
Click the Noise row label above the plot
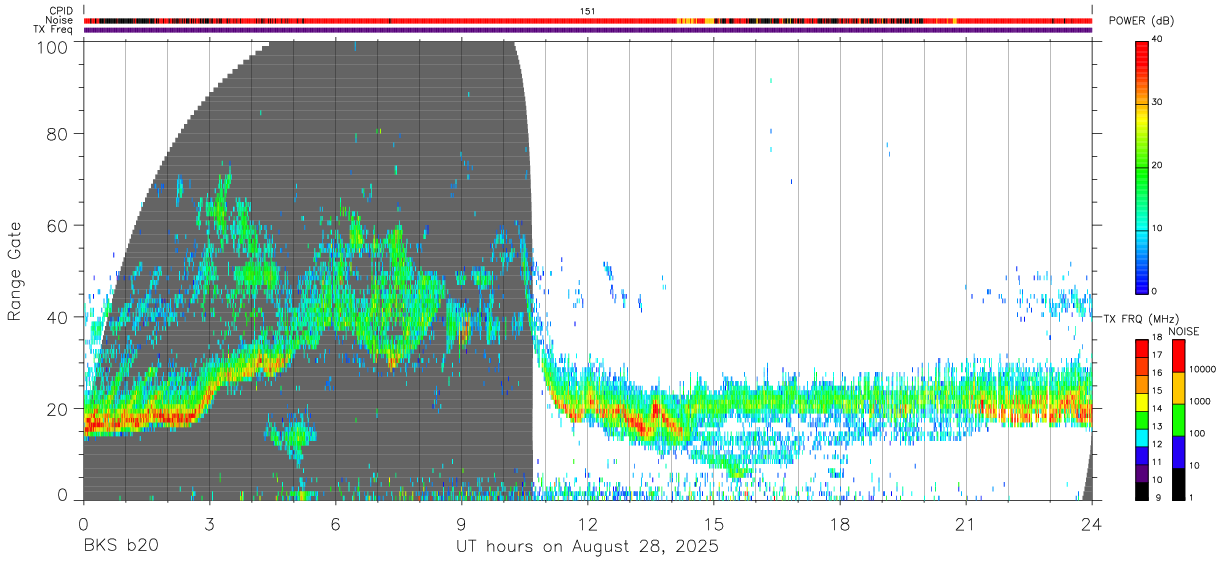click(60, 20)
